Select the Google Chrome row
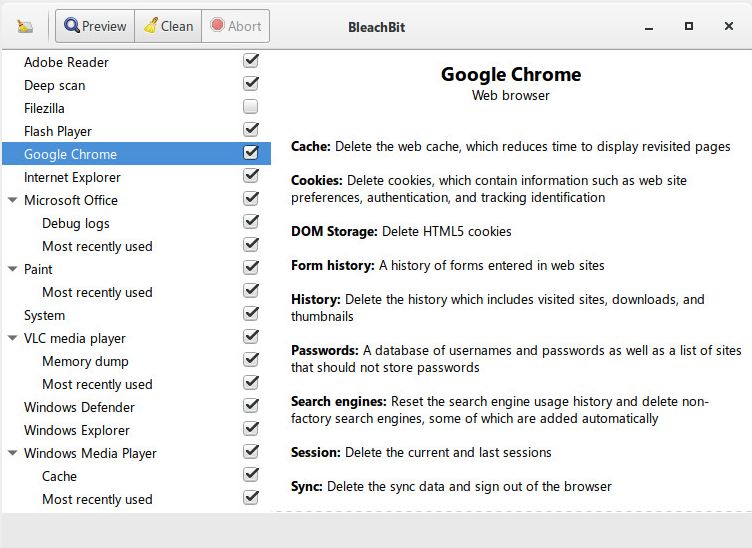Image resolution: width=752 pixels, height=548 pixels. pyautogui.click(x=136, y=154)
